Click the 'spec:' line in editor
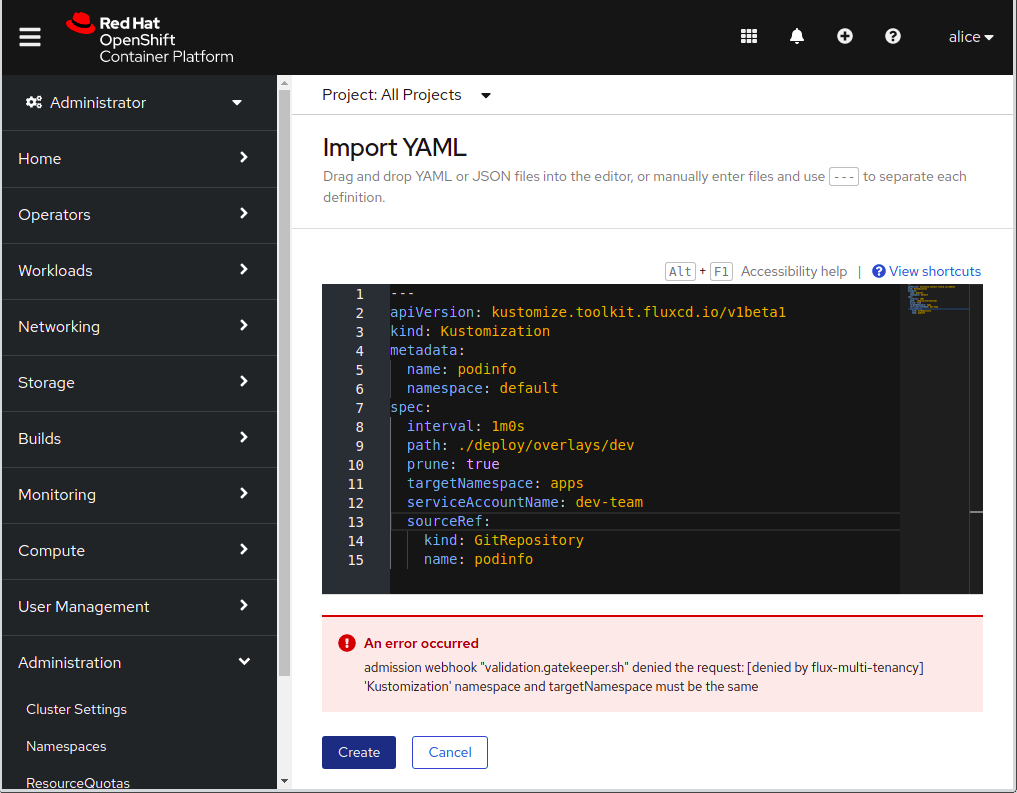1017x793 pixels. coord(410,407)
